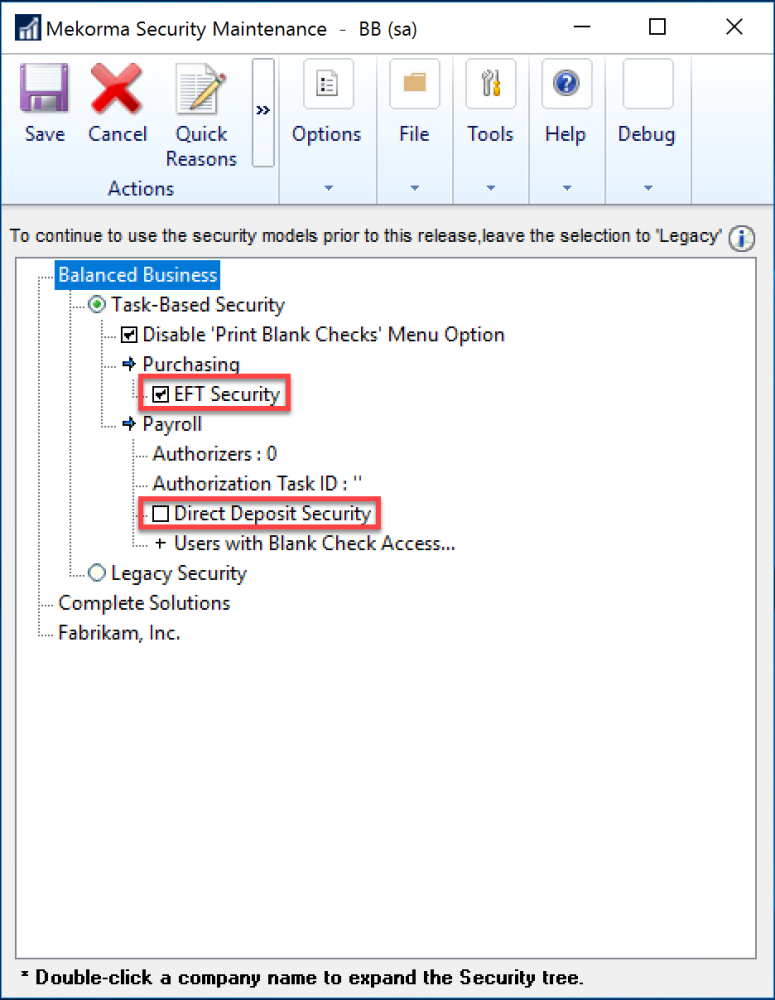Open the Tools wrench icon
The height and width of the screenshot is (1000, 775).
pyautogui.click(x=491, y=84)
